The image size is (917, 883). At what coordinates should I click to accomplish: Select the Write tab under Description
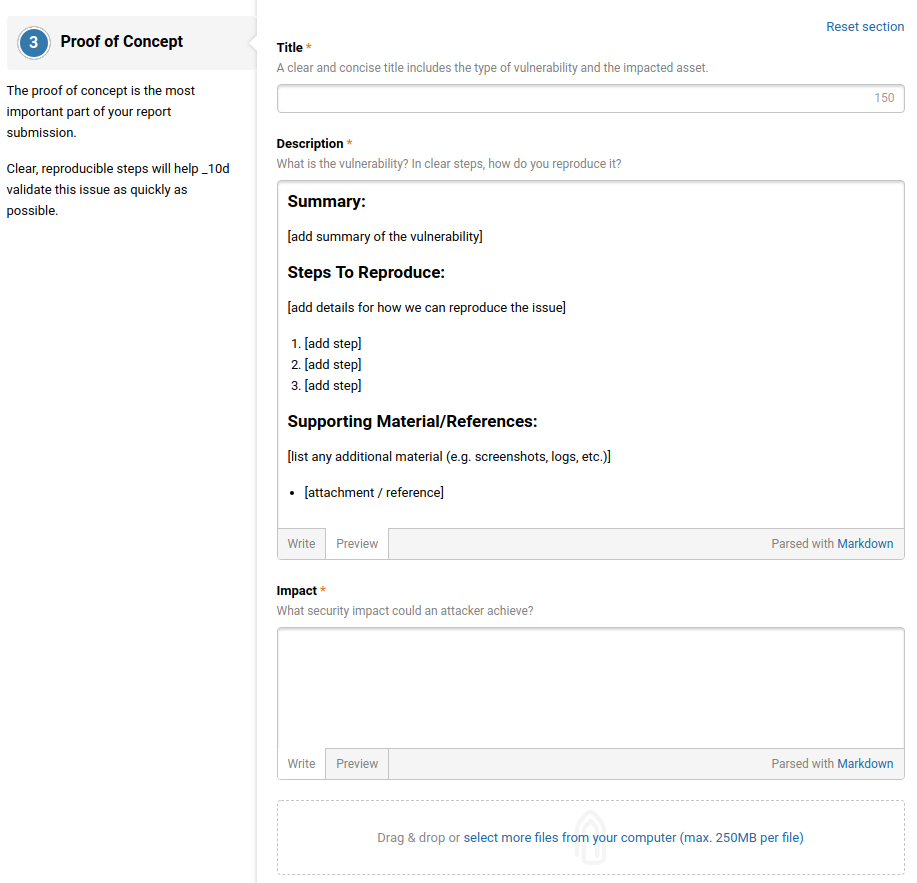click(301, 543)
